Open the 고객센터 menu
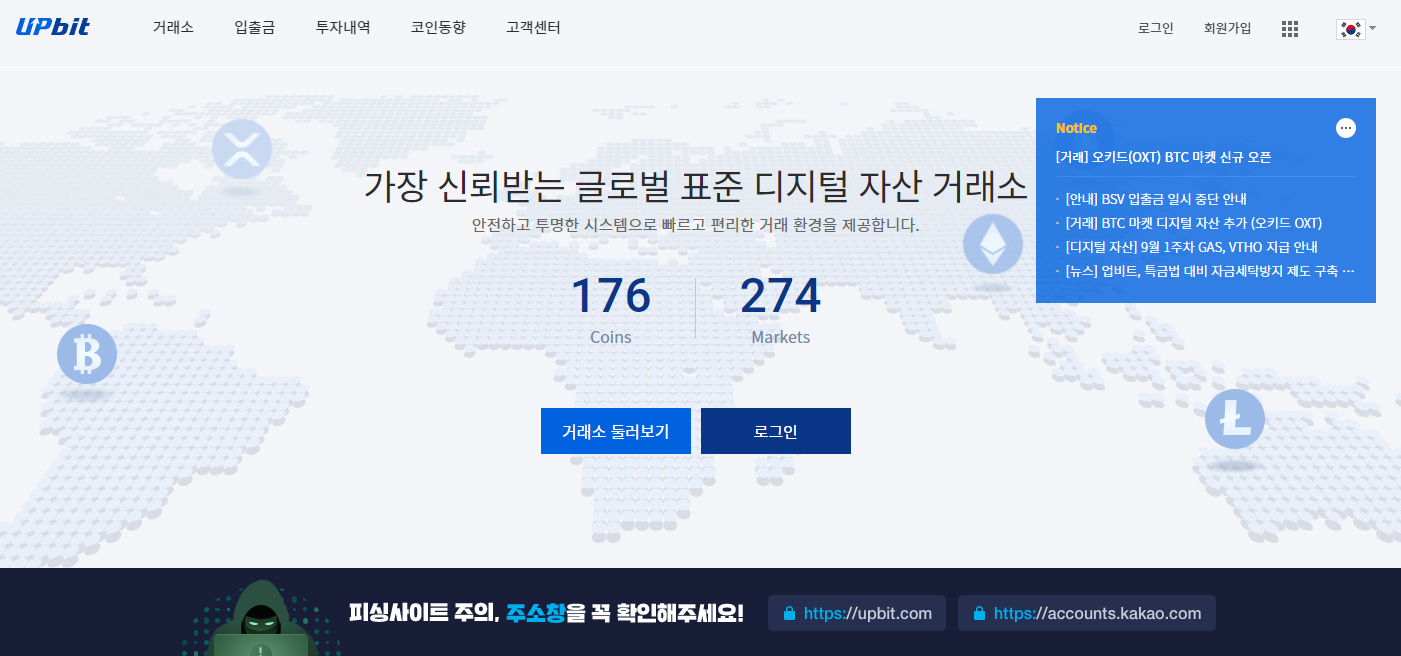Image resolution: width=1401 pixels, height=656 pixels. point(533,28)
